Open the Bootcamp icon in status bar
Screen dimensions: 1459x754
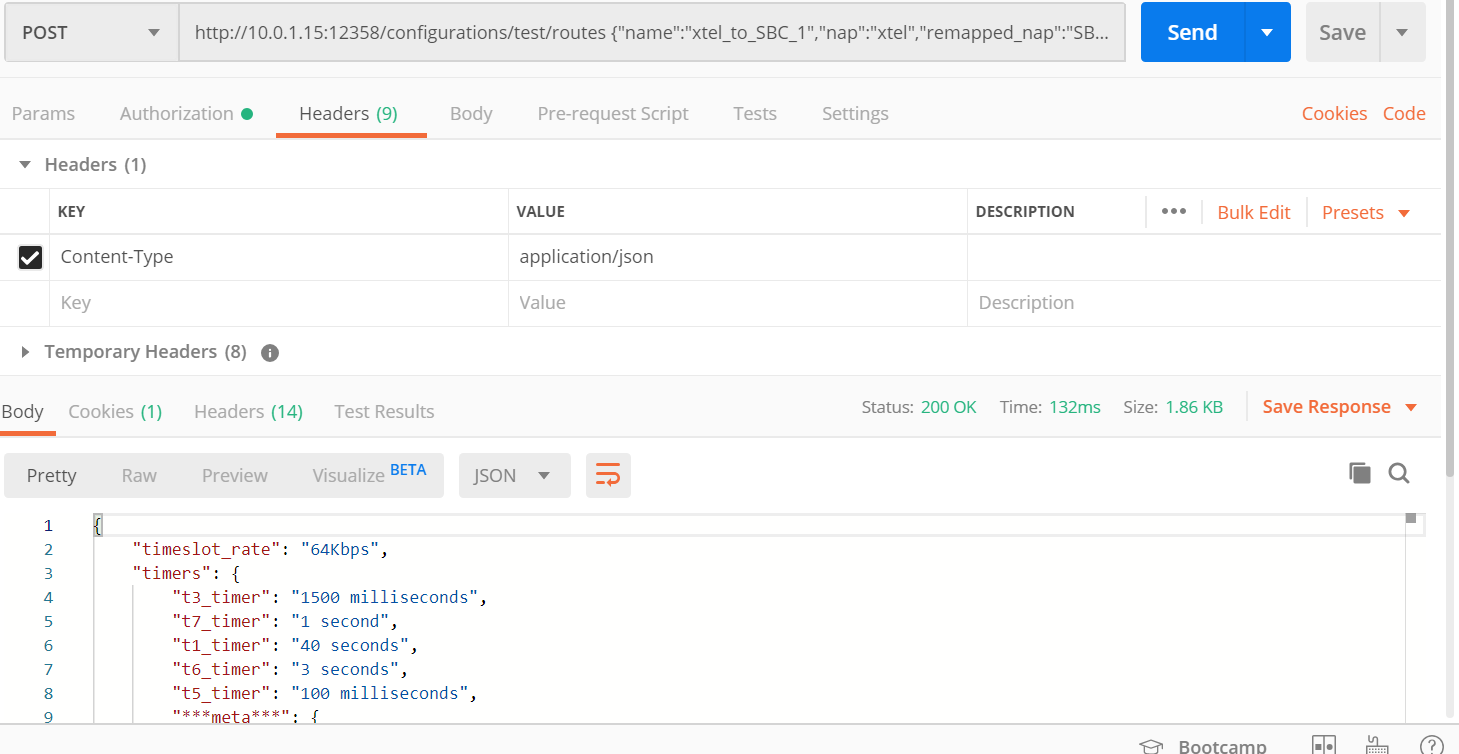pos(1152,746)
